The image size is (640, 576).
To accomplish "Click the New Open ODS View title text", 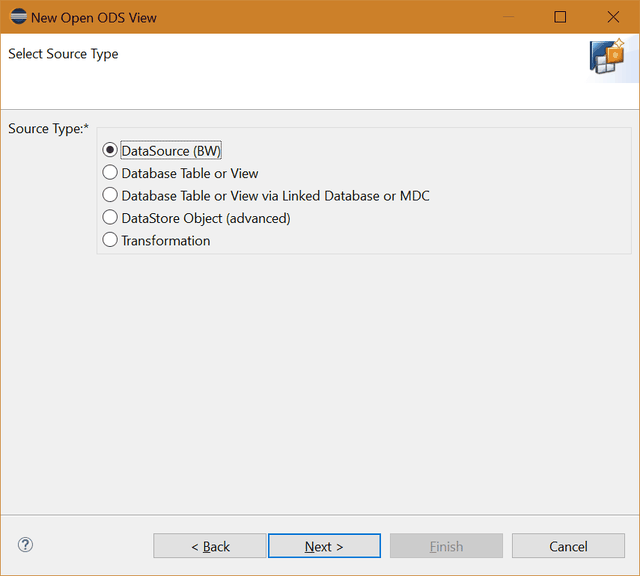I will 94,18.
